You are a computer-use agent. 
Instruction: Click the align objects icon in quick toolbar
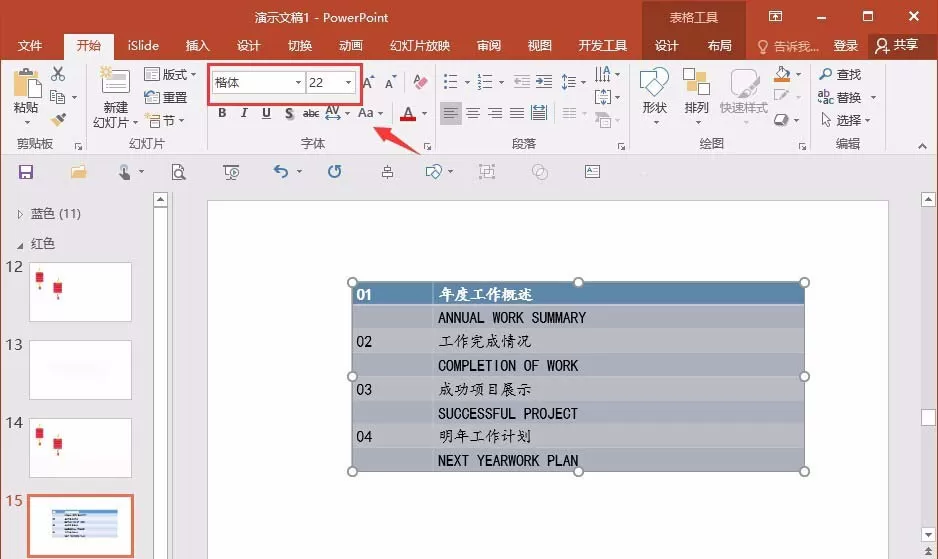[x=388, y=172]
